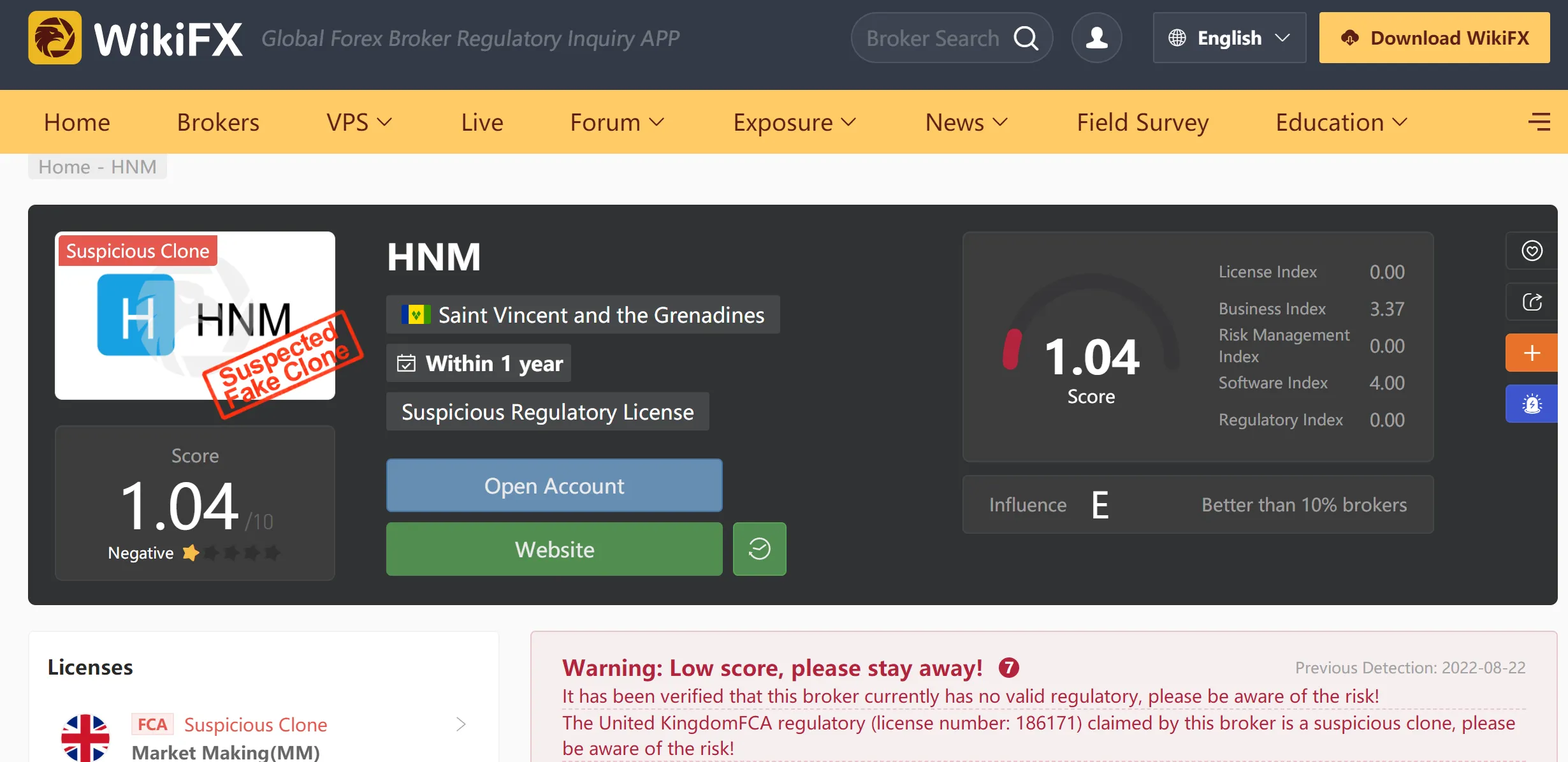Click the score gauge arc indicator

(1091, 322)
